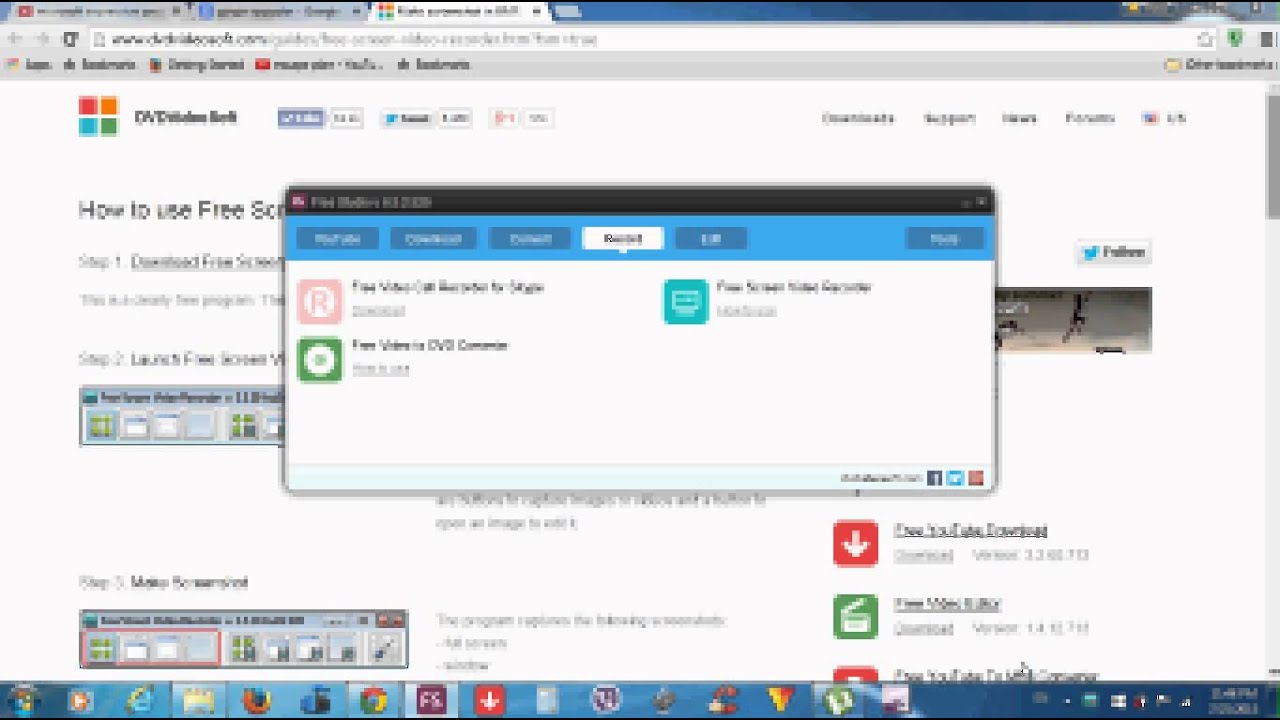Bookmark page with the star icon
The width and height of the screenshot is (1280, 720).
[1207, 39]
